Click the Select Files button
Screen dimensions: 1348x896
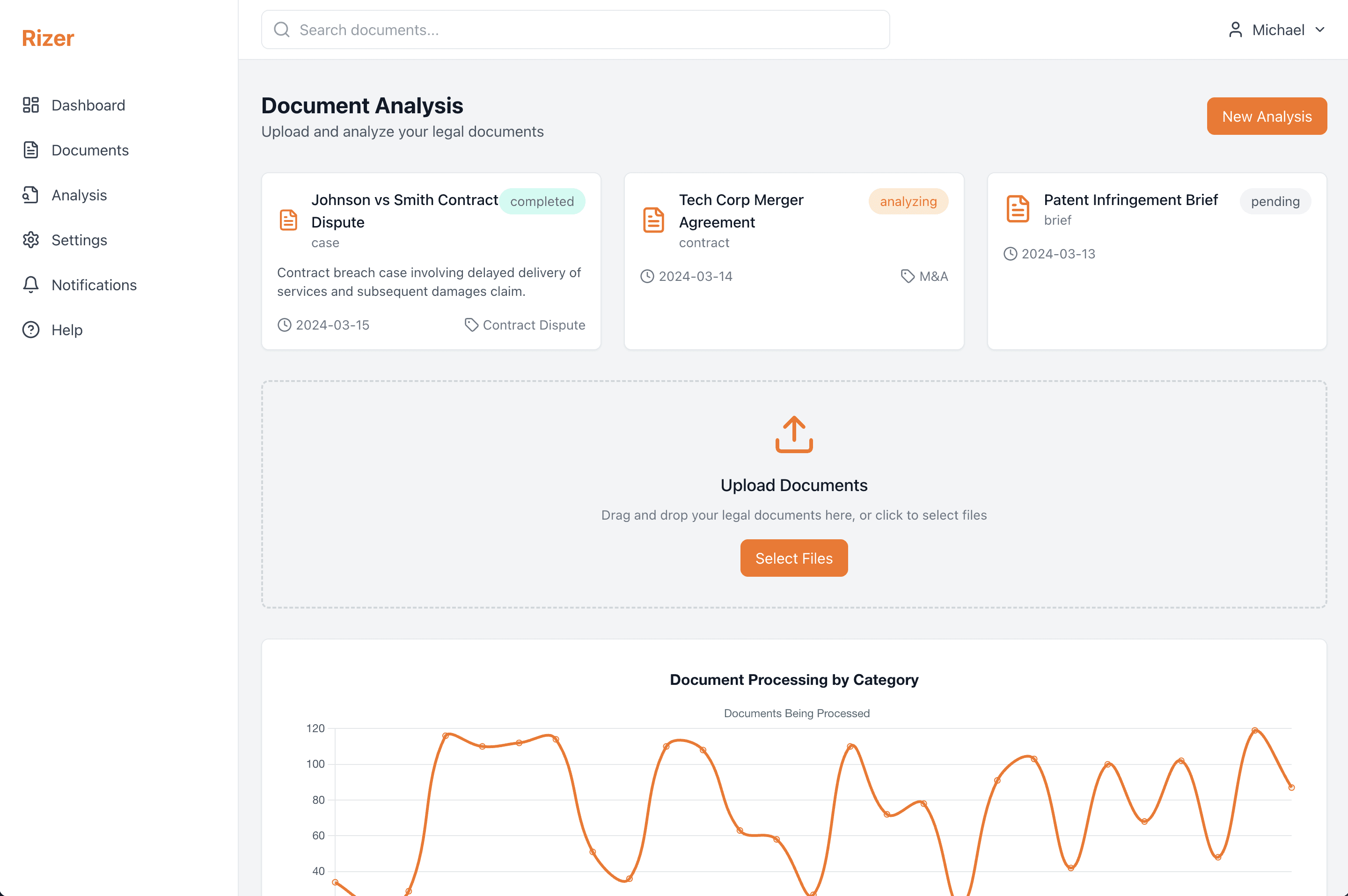point(794,558)
